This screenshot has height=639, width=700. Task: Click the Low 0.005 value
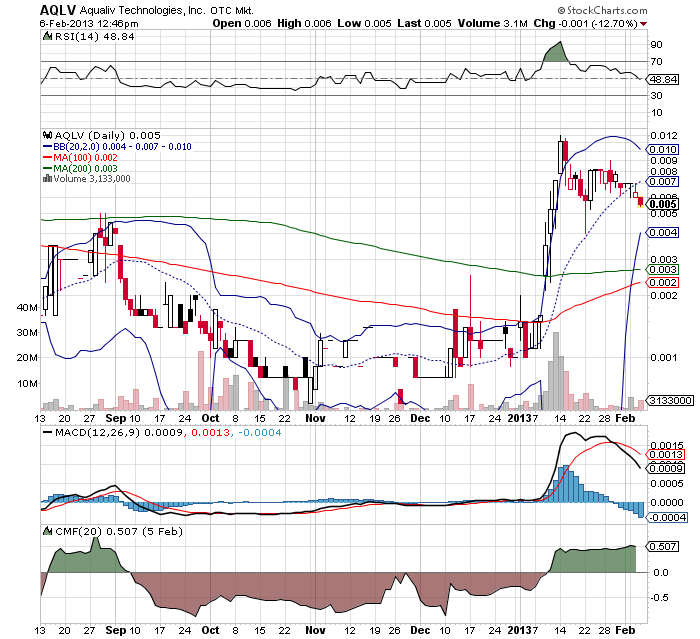(364, 23)
